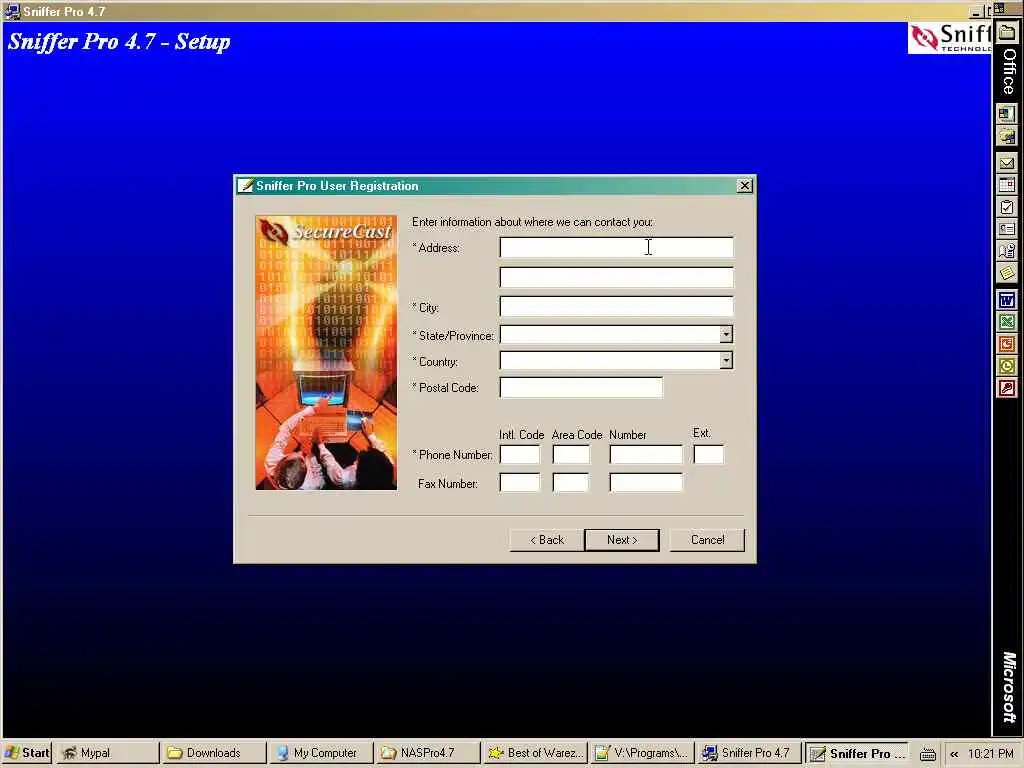Viewport: 1024px width, 768px height.
Task: Click the Next button
Action: (622, 540)
